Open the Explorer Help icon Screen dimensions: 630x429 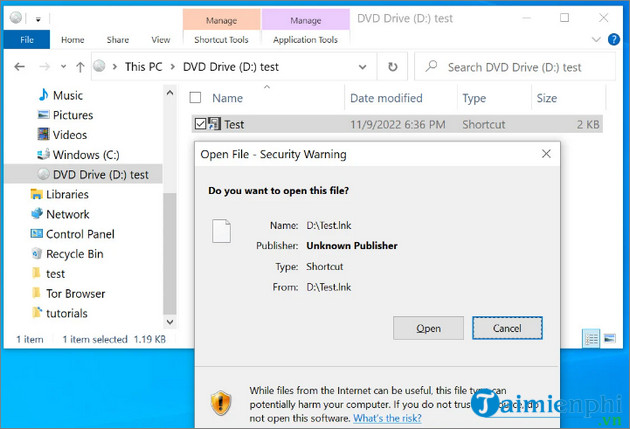click(614, 39)
